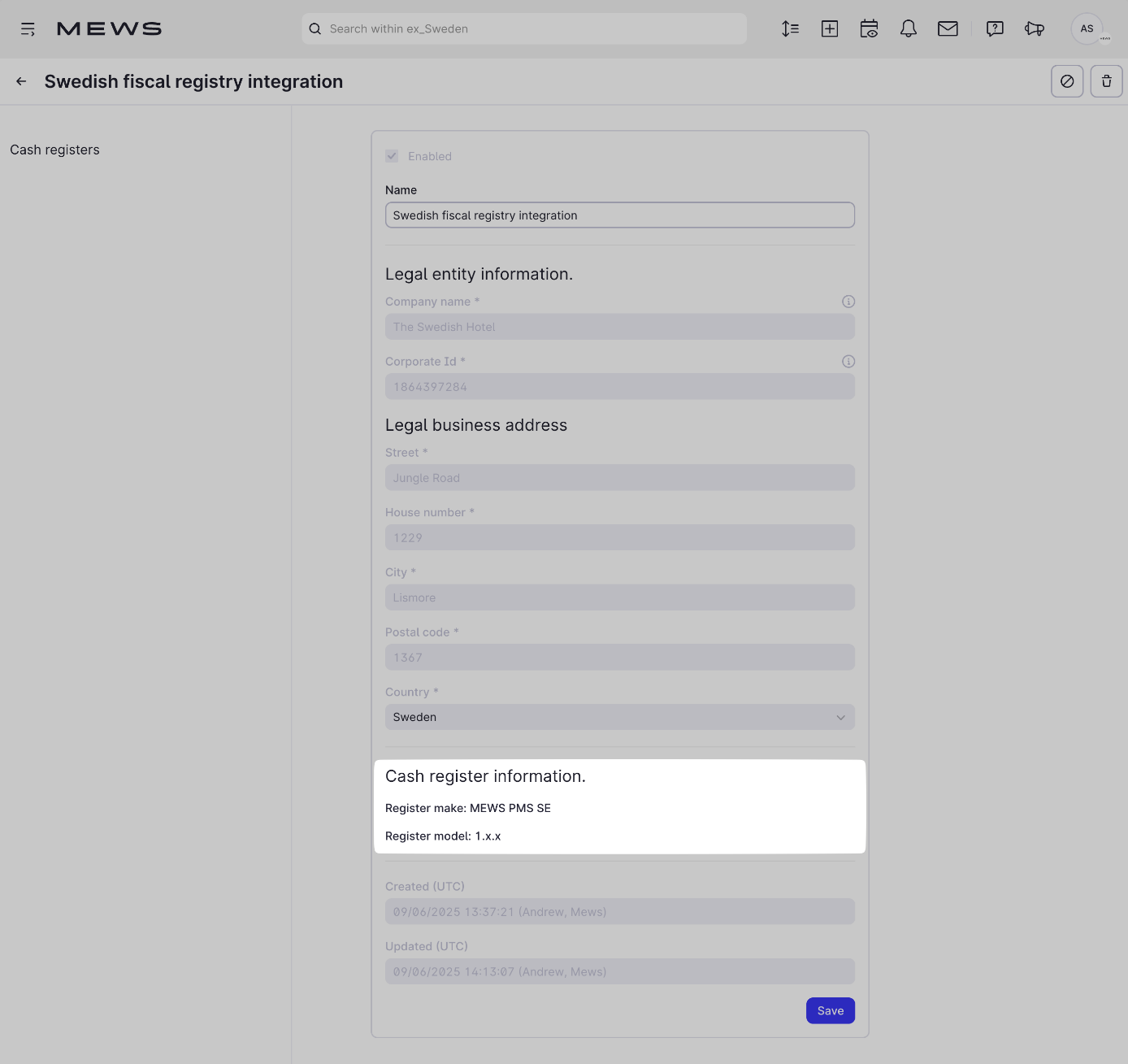Open the trash delete icon for this integration
1128x1064 pixels.
tap(1106, 81)
